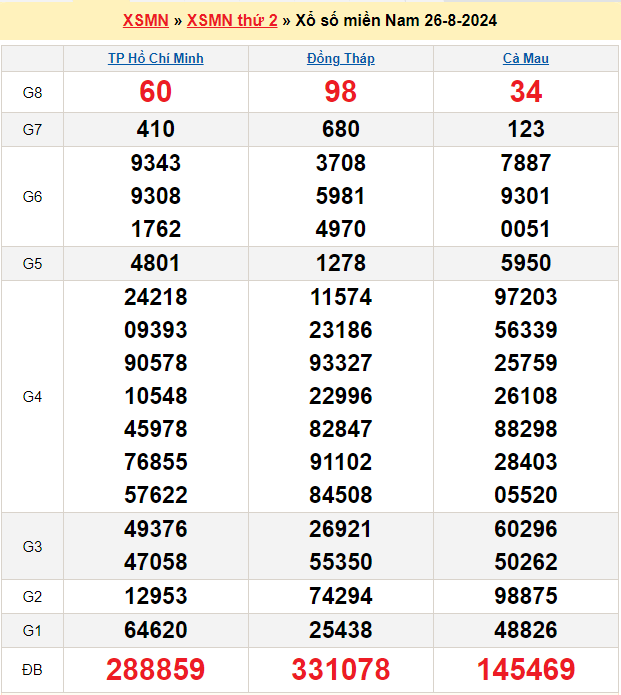Select G3 number 49376
The height and width of the screenshot is (695, 621).
pyautogui.click(x=156, y=529)
